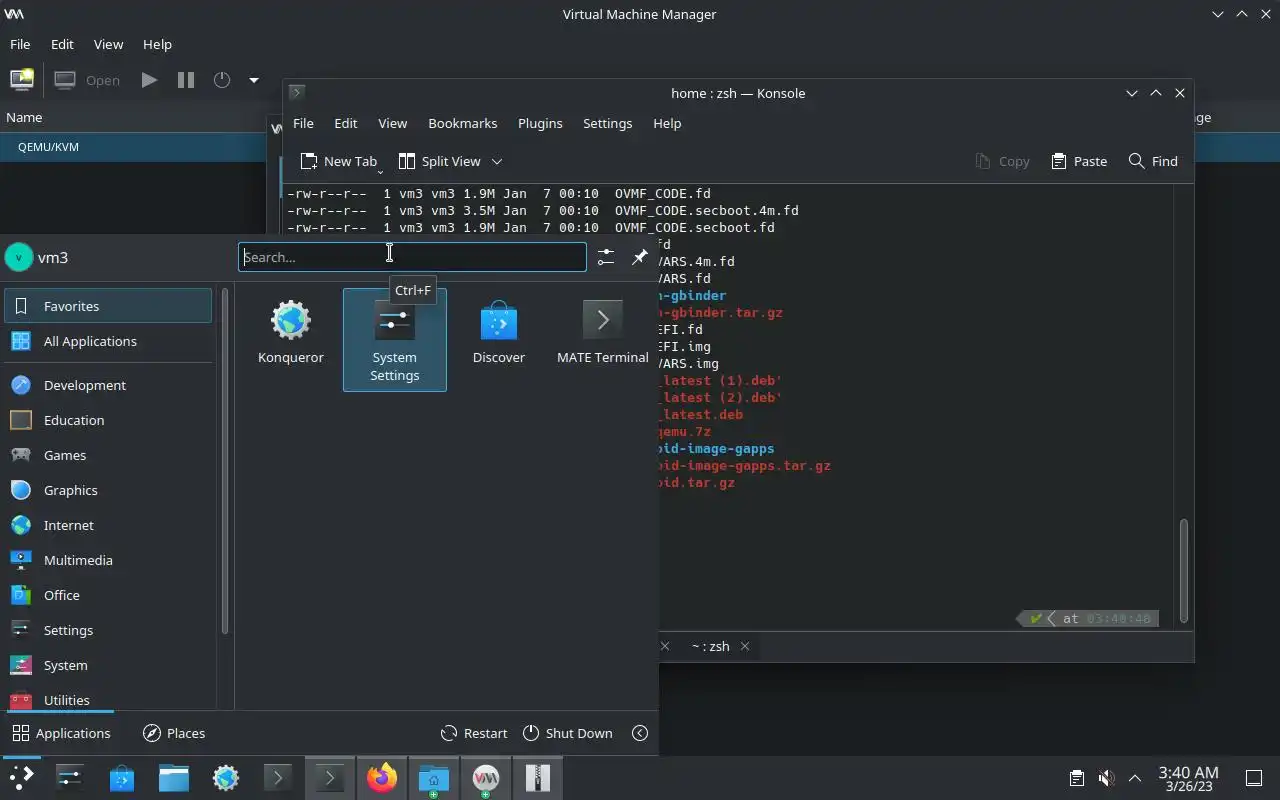Select All Applications category
The image size is (1280, 800).
coord(108,341)
